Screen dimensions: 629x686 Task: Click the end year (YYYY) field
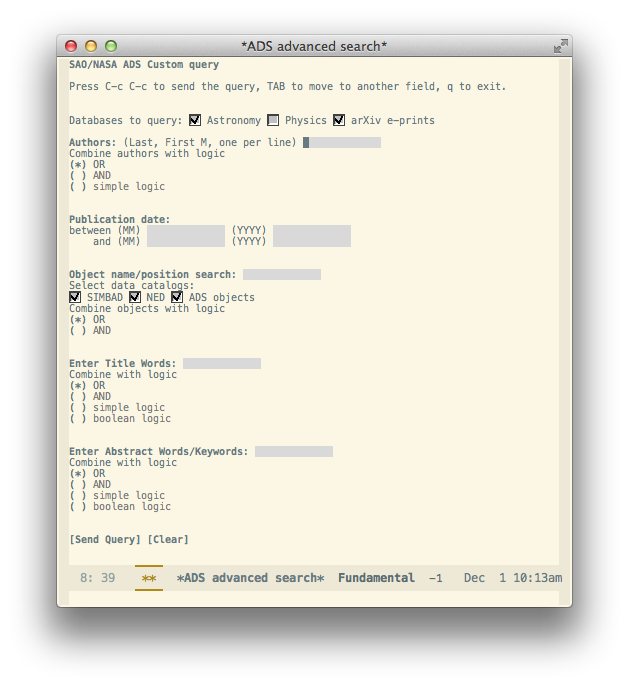(x=312, y=242)
